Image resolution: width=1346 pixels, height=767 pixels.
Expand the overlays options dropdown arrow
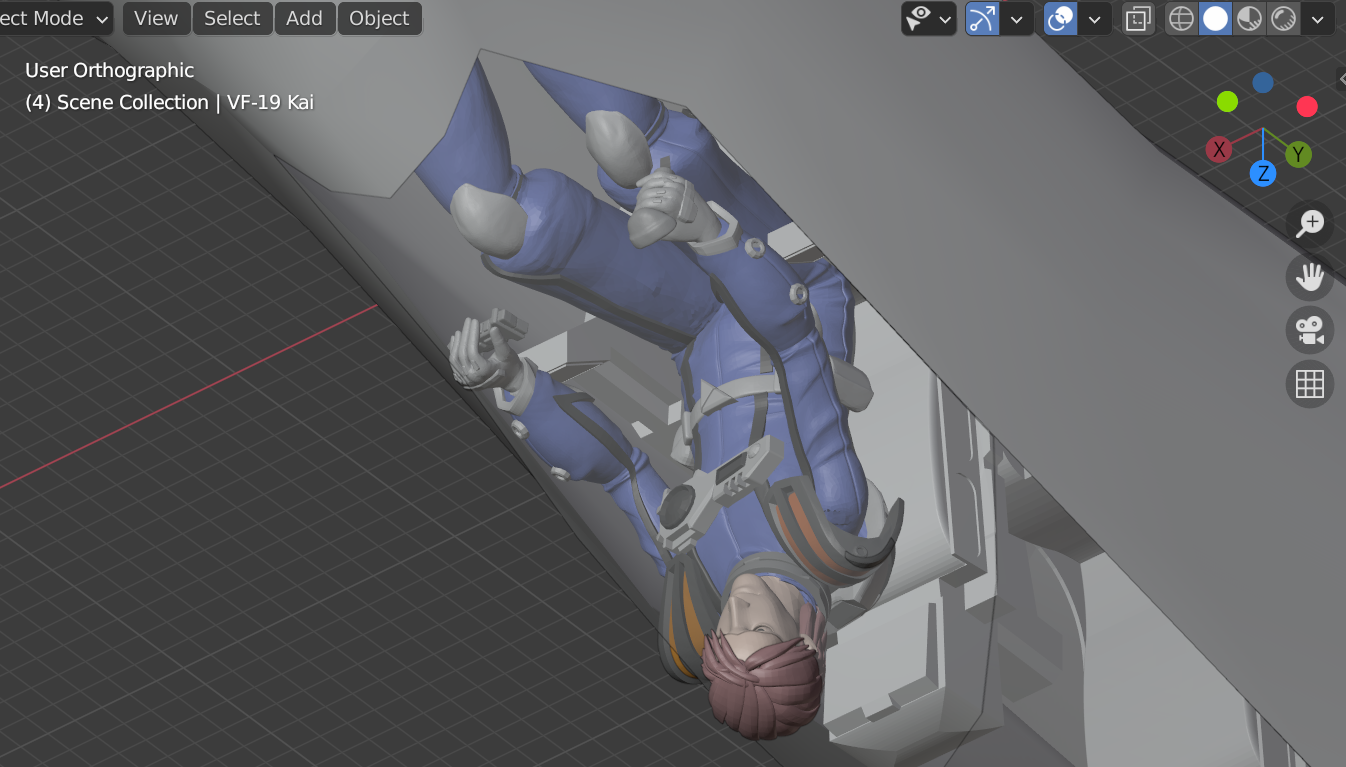tap(1095, 18)
